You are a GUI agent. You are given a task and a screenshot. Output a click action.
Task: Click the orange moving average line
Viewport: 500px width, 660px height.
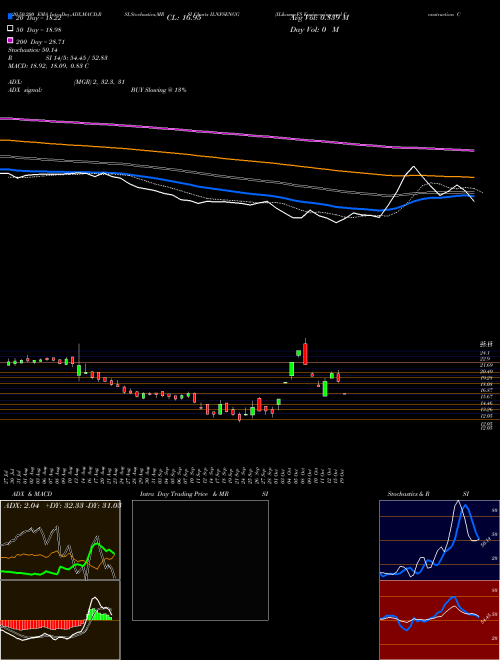tap(237, 159)
